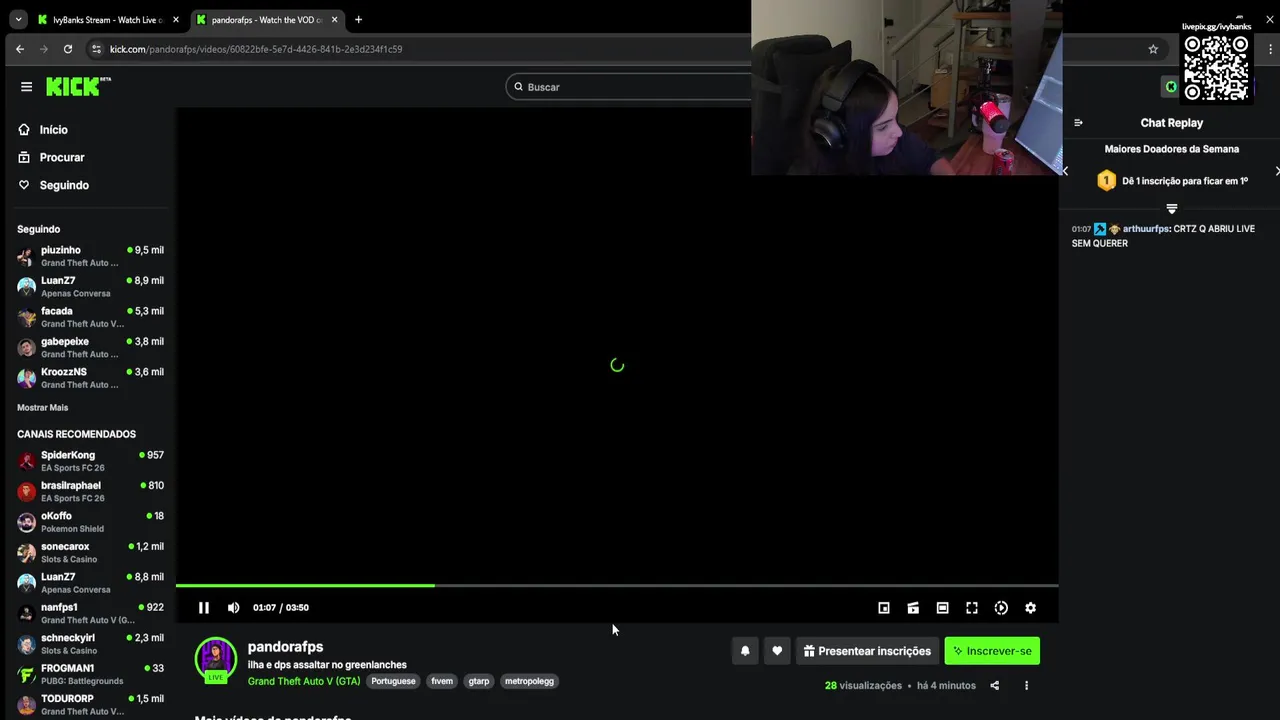Pause the video playback
The image size is (1280, 720).
(x=204, y=608)
